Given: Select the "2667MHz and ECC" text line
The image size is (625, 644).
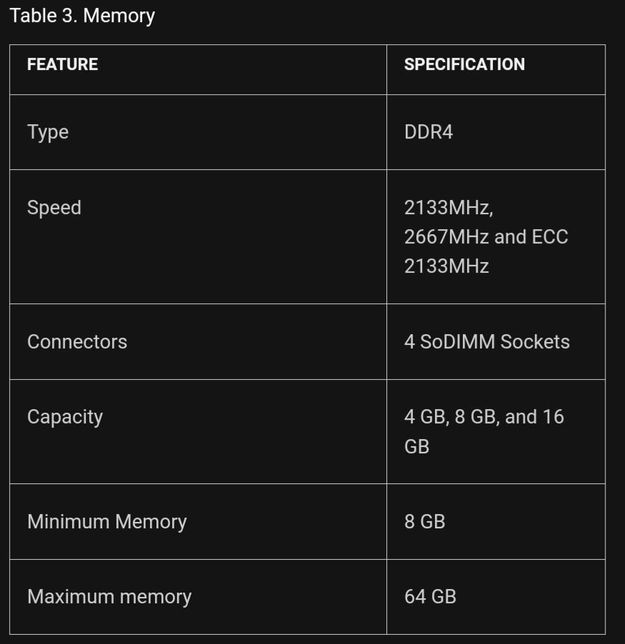Looking at the screenshot, I should pos(485,237).
